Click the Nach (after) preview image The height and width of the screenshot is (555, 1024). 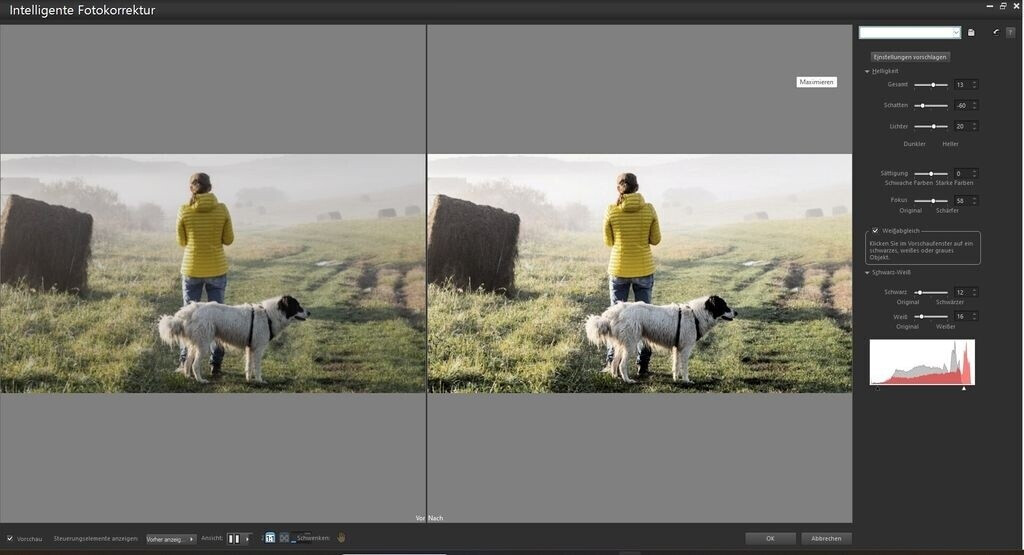click(640, 273)
